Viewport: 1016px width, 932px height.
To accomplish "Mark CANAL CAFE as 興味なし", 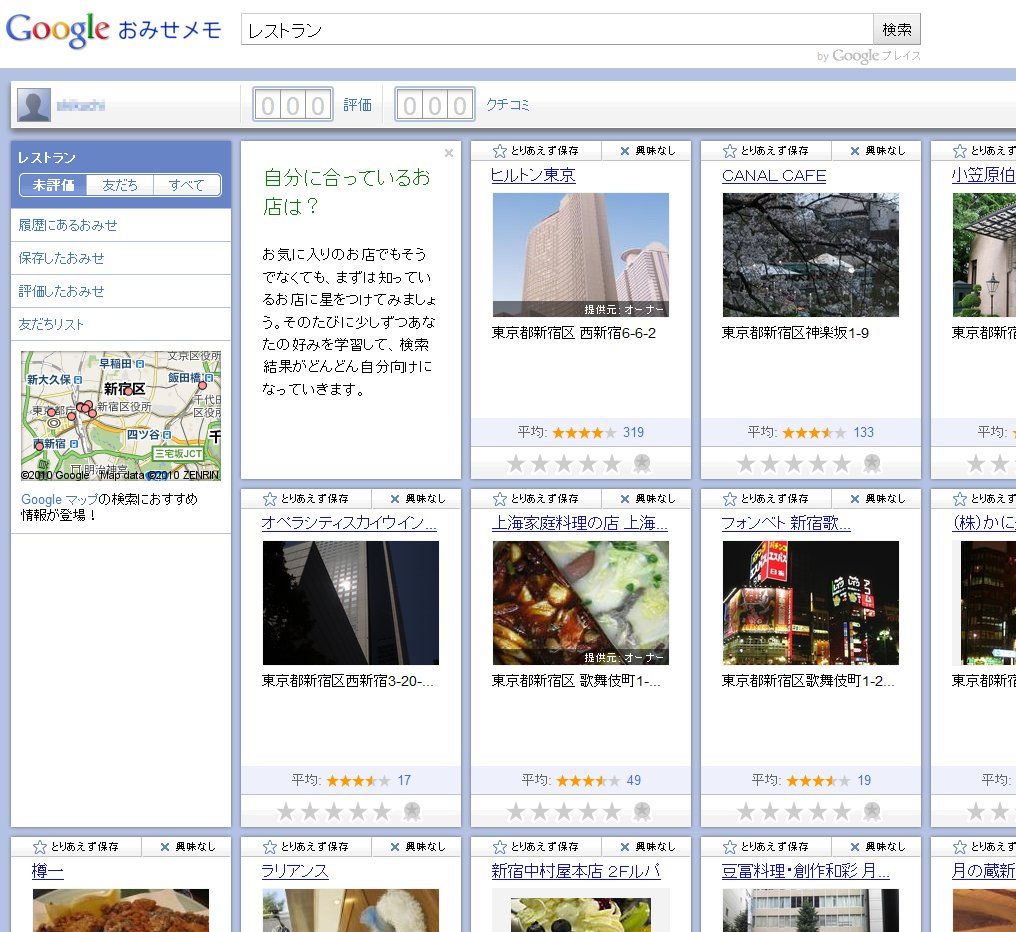I will [877, 150].
